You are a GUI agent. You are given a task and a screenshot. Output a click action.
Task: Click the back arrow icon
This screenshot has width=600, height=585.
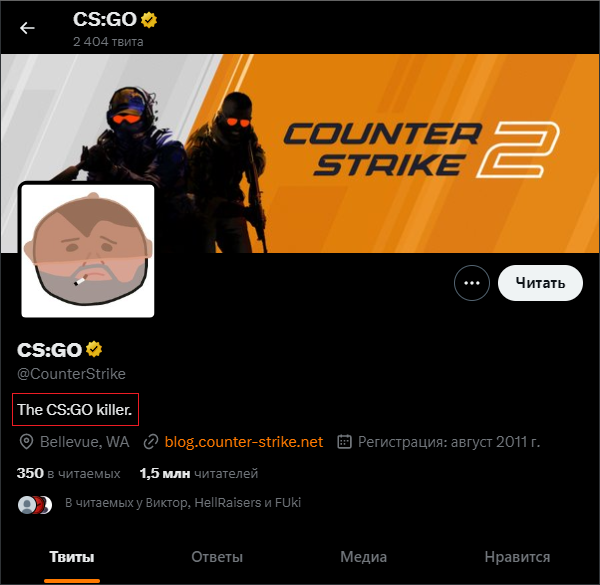[x=27, y=28]
